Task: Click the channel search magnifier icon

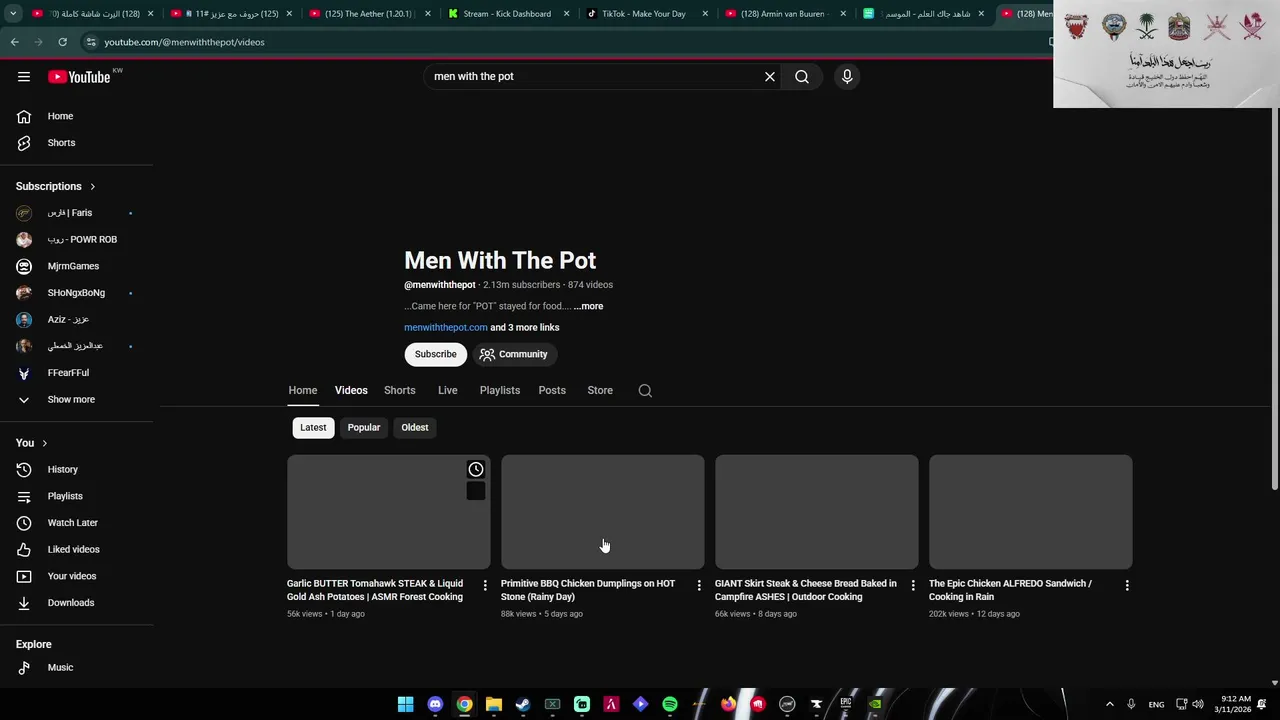Action: pyautogui.click(x=645, y=391)
